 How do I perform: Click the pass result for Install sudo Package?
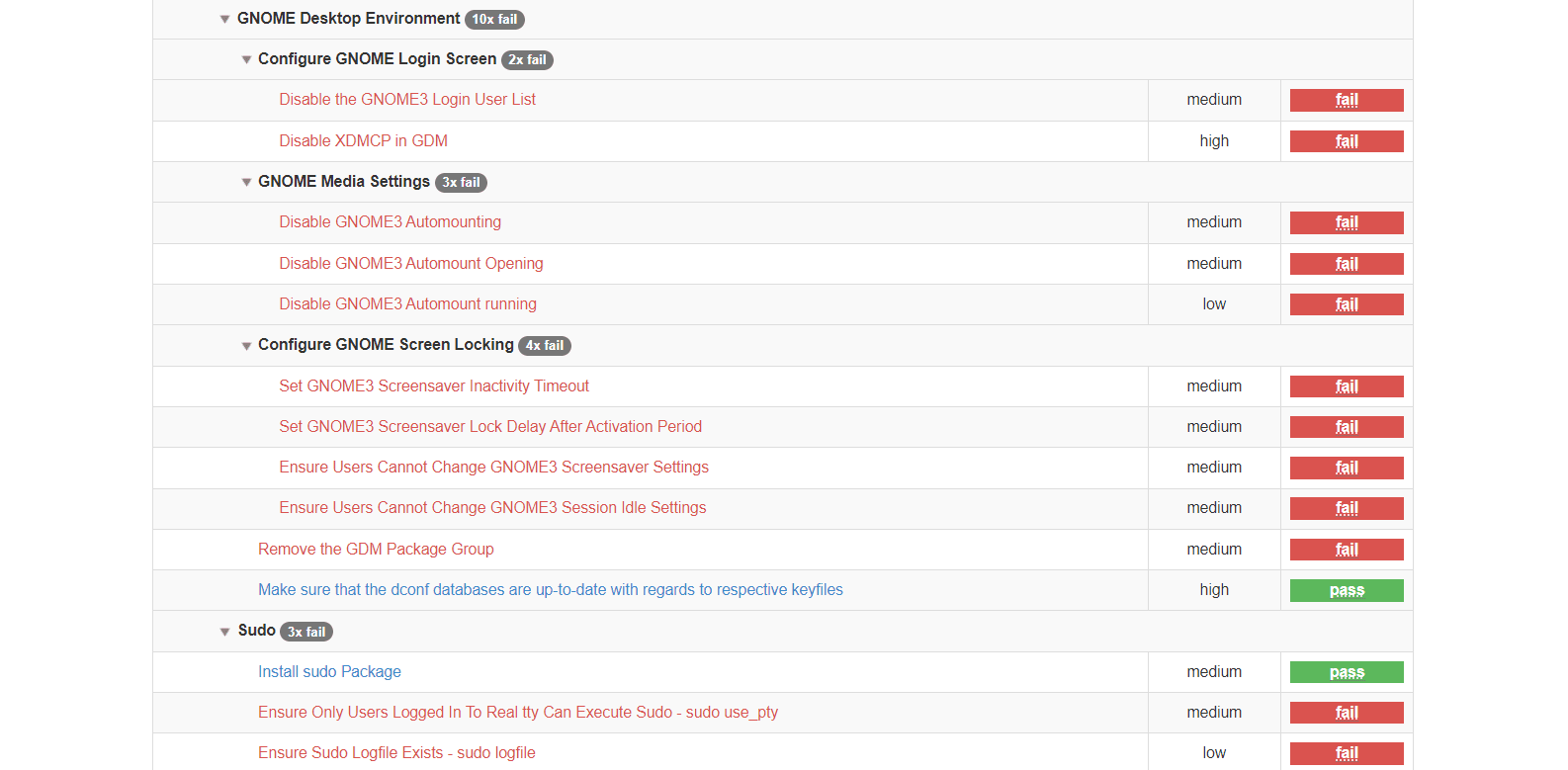[1346, 672]
